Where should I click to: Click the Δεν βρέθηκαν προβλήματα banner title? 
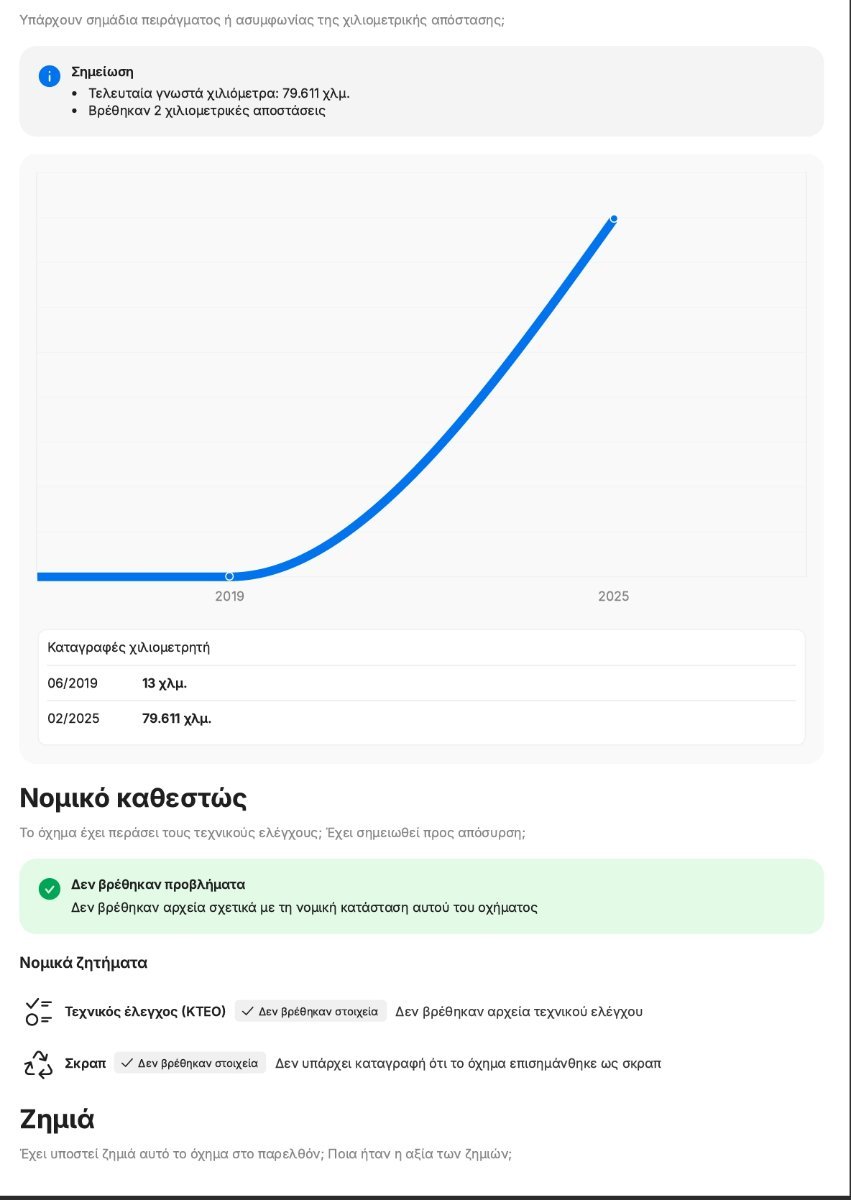tap(158, 885)
